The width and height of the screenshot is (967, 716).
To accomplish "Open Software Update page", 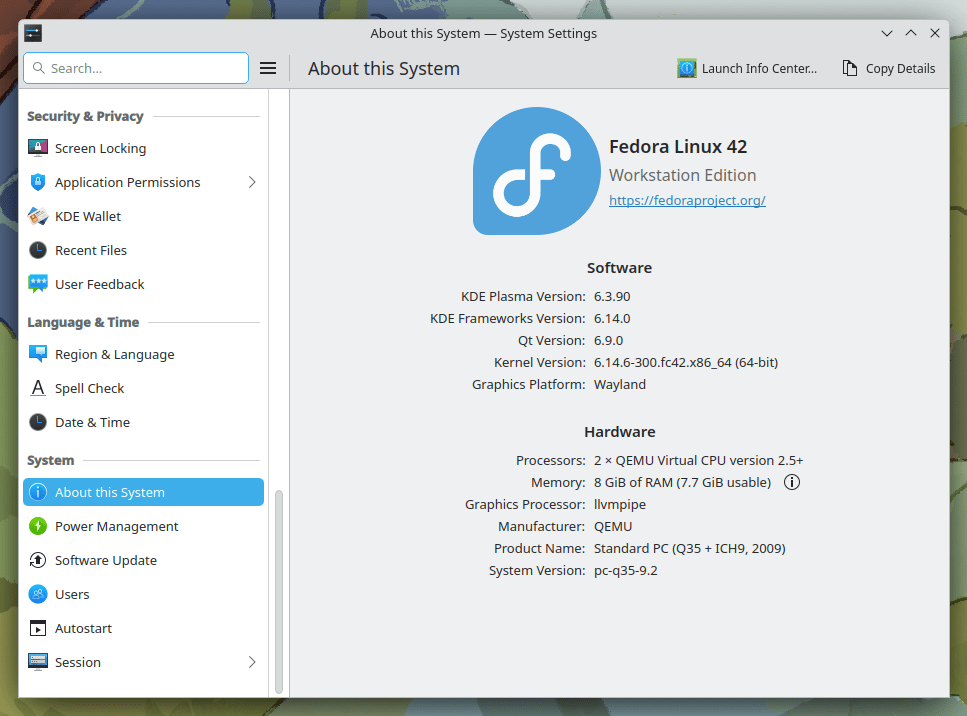I will pos(143,560).
